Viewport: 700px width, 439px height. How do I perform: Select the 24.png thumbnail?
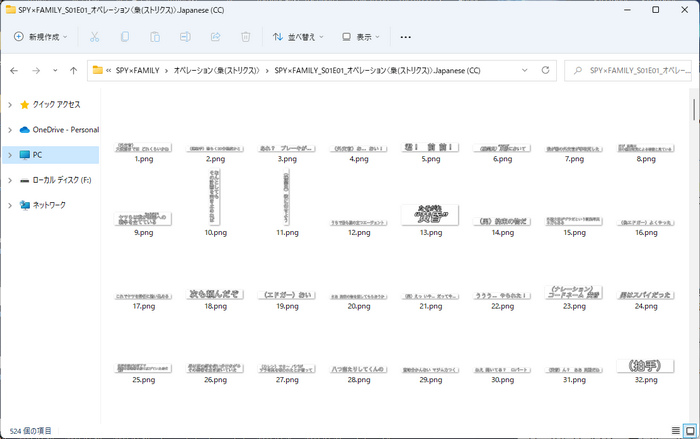click(x=646, y=295)
